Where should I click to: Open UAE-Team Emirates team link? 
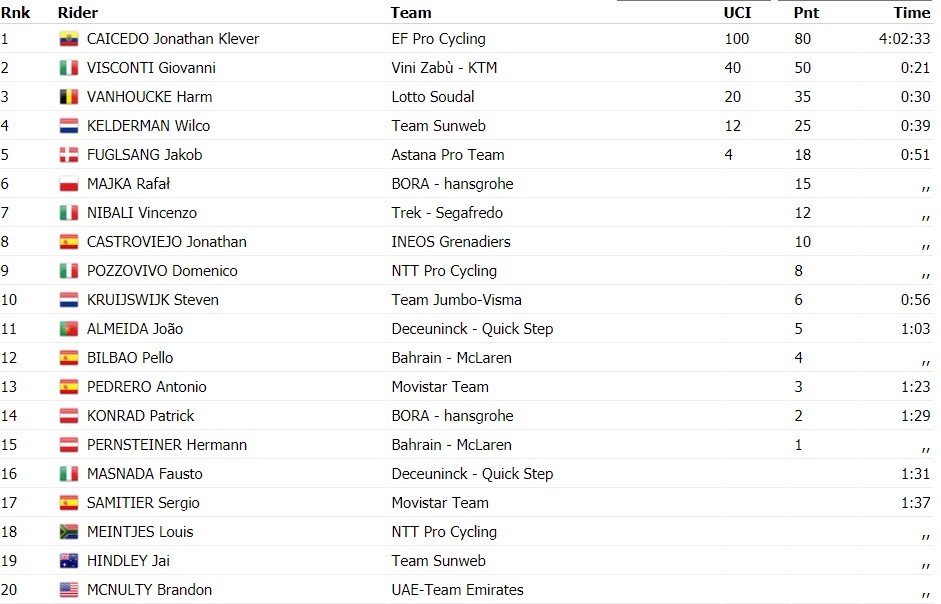457,590
